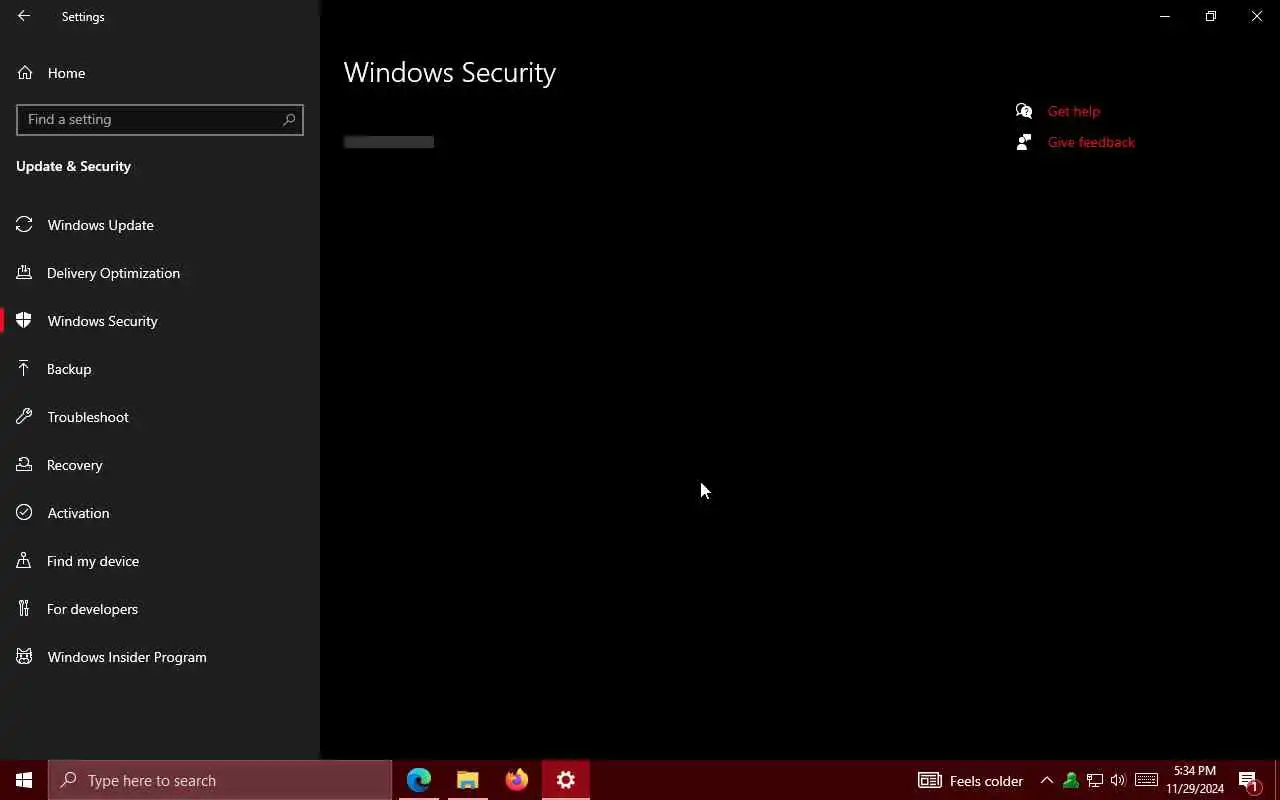Open the Get help link

[1073, 111]
